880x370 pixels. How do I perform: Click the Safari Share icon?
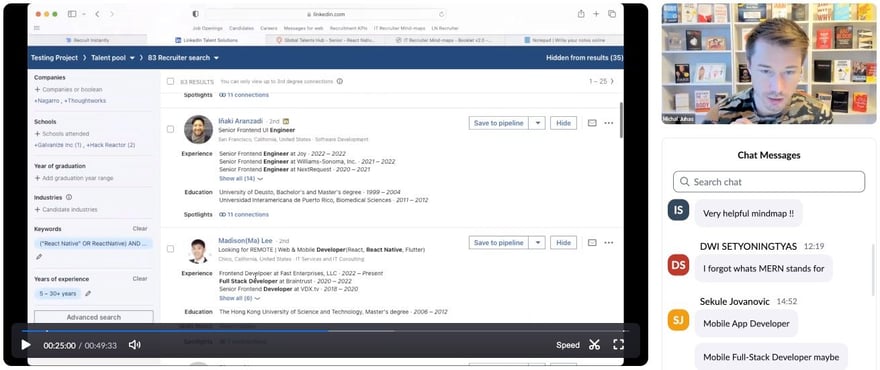[x=581, y=14]
